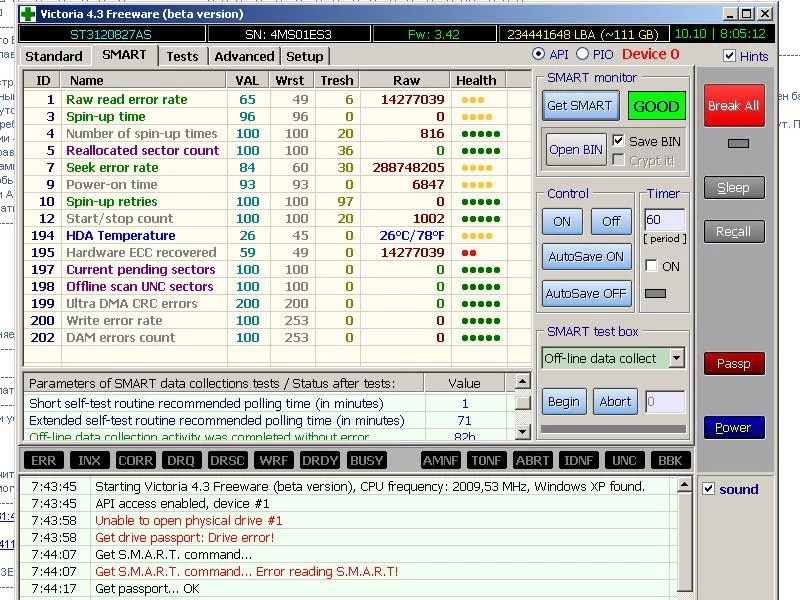The height and width of the screenshot is (600, 800).
Task: Click the BUSY status indicator
Action: click(x=367, y=460)
